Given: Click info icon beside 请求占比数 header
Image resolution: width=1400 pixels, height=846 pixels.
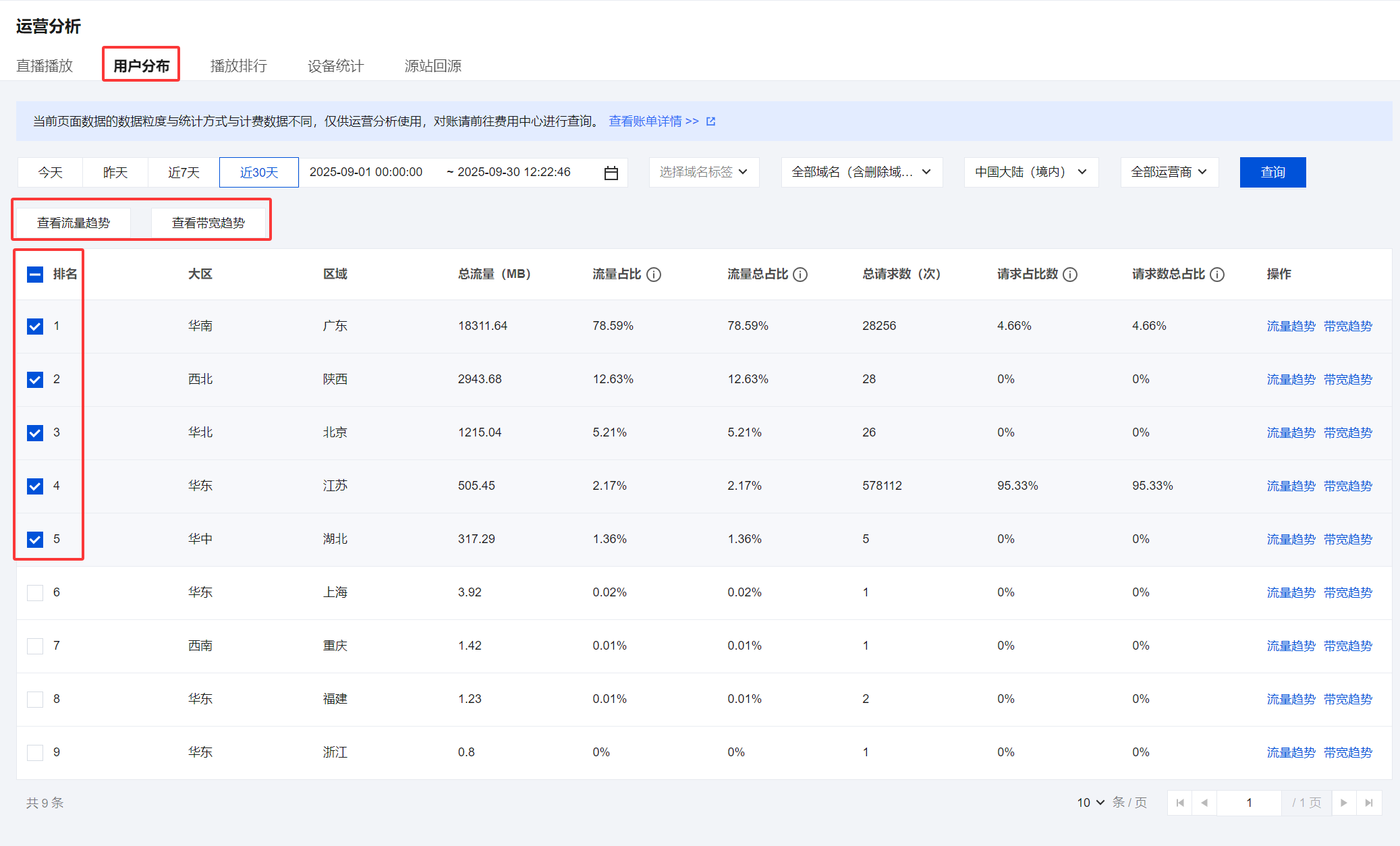Looking at the screenshot, I should (1069, 275).
